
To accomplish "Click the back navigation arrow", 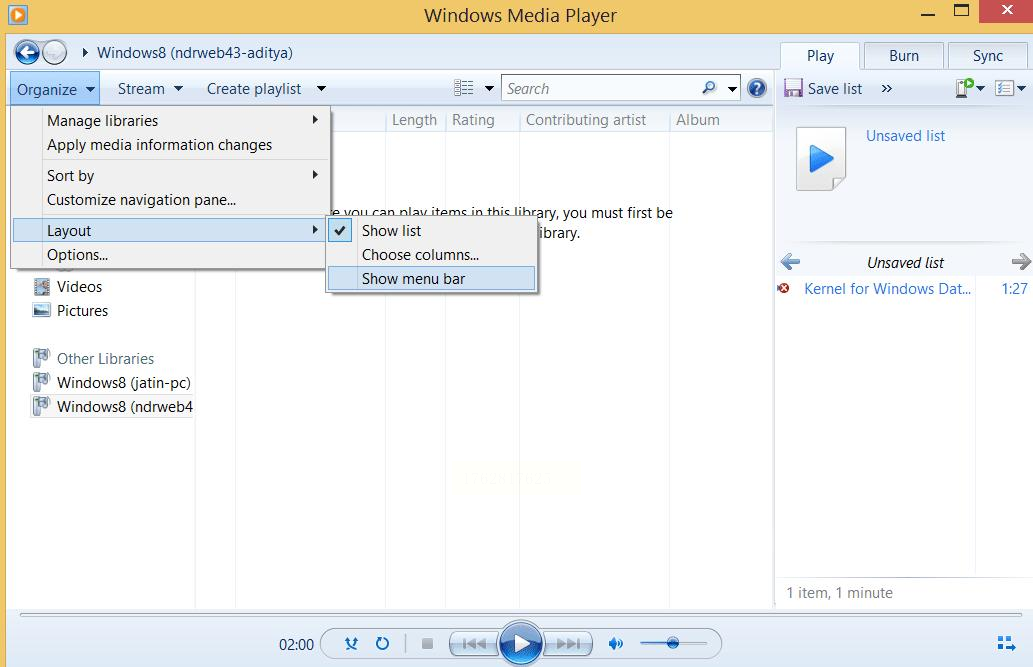I will (28, 52).
